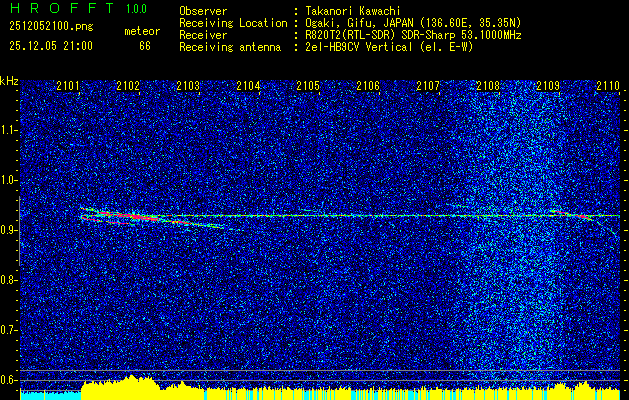Viewport: 629px width, 400px height.
Task: Click the 2105 time marker
Action: 308,85
